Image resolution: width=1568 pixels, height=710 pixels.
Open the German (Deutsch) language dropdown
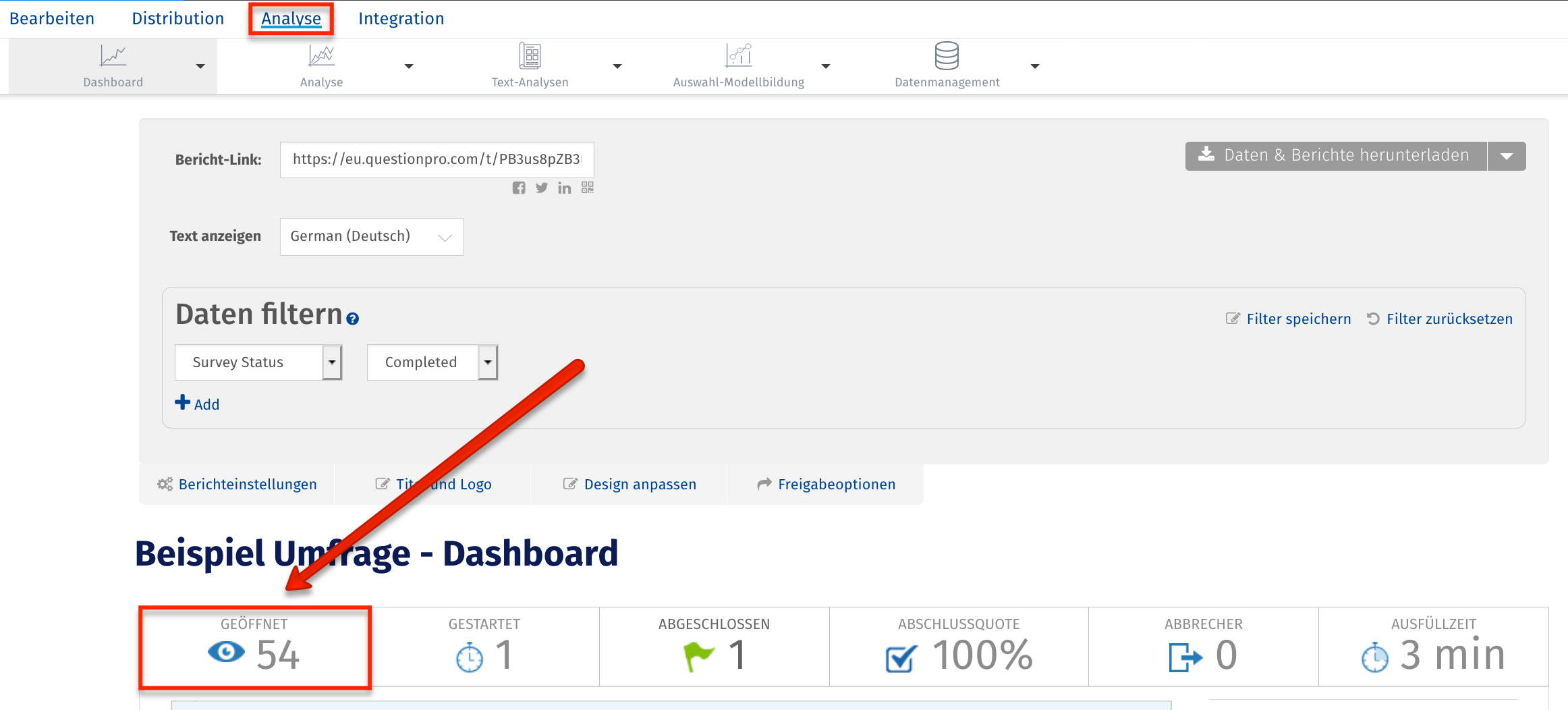pos(372,237)
